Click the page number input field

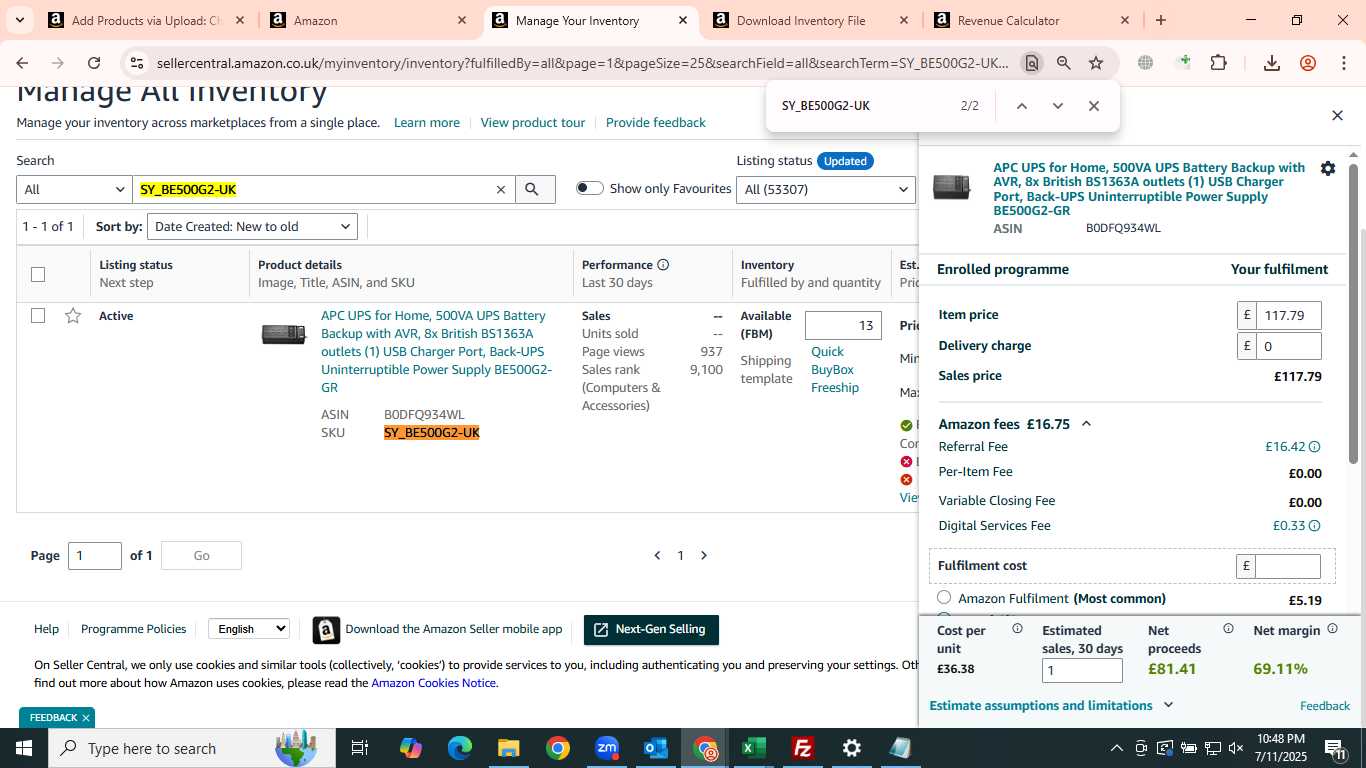(x=95, y=556)
